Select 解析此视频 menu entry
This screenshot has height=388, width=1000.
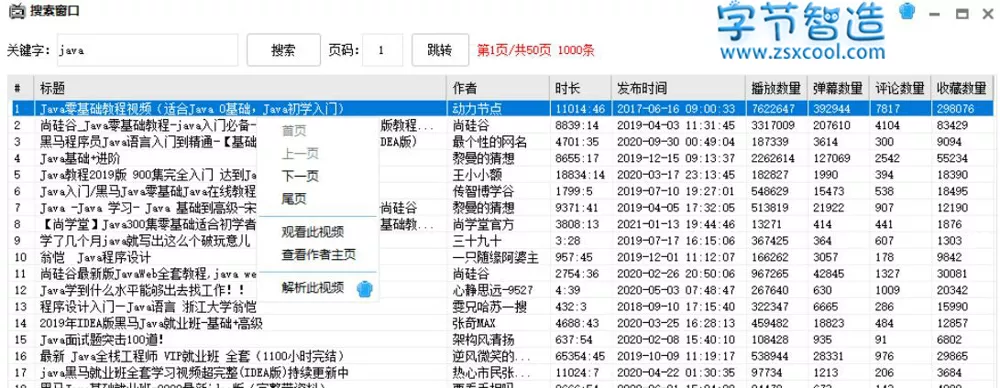click(x=312, y=287)
